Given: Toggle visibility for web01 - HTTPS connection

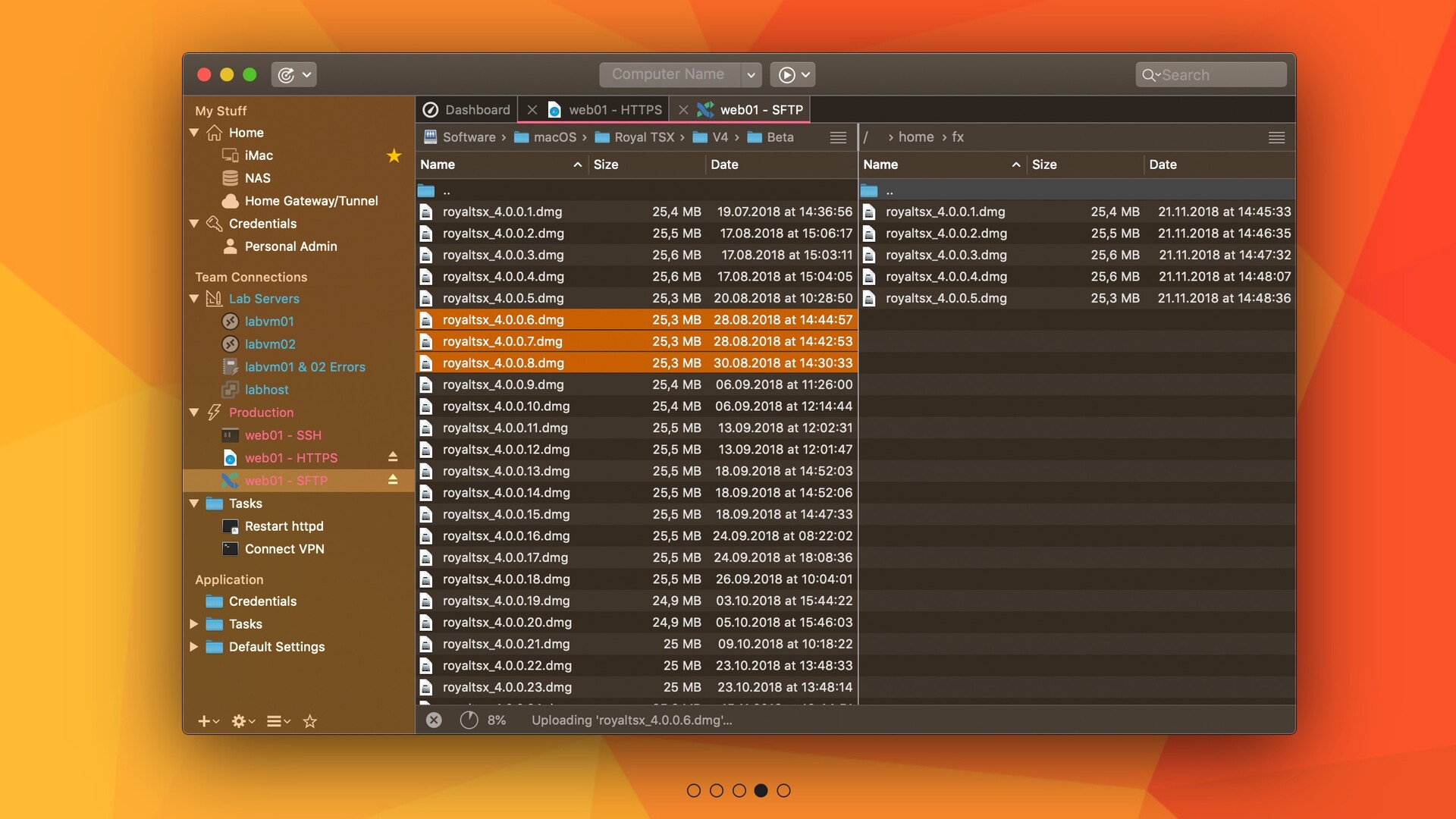Looking at the screenshot, I should (x=393, y=458).
